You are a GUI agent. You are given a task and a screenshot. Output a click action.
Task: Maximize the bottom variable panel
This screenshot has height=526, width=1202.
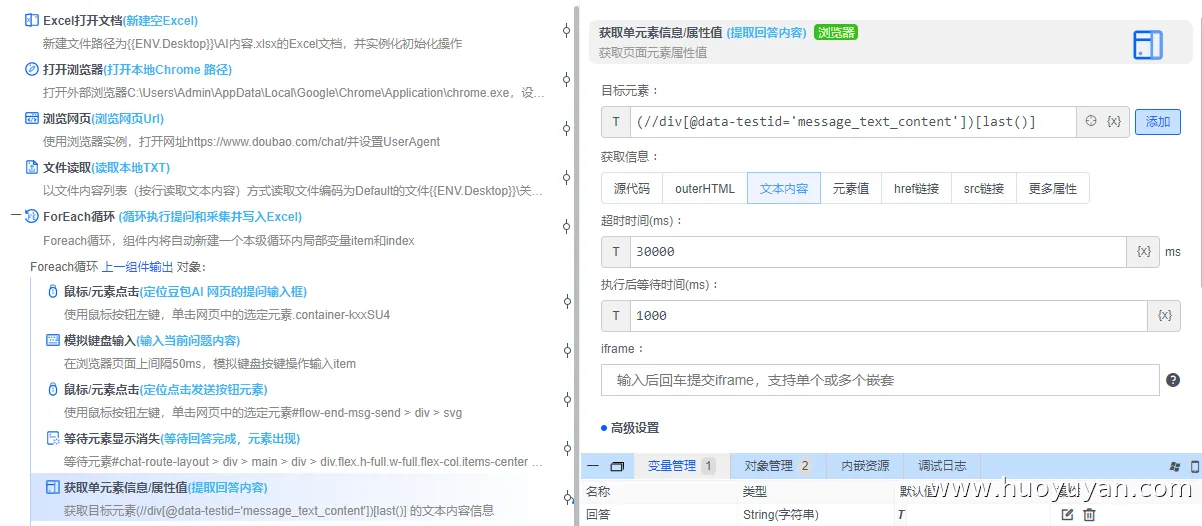coord(617,466)
